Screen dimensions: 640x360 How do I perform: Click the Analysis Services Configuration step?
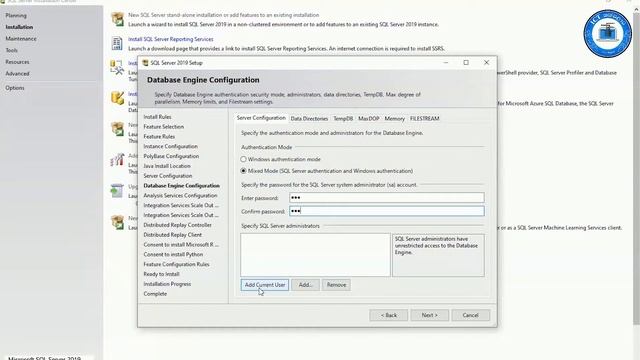point(180,195)
